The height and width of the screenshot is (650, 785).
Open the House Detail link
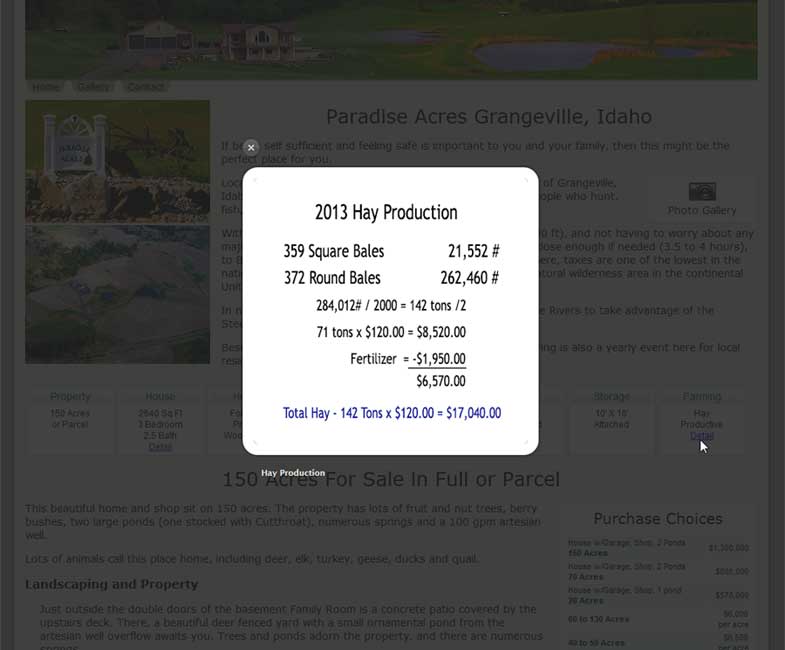[x=160, y=447]
